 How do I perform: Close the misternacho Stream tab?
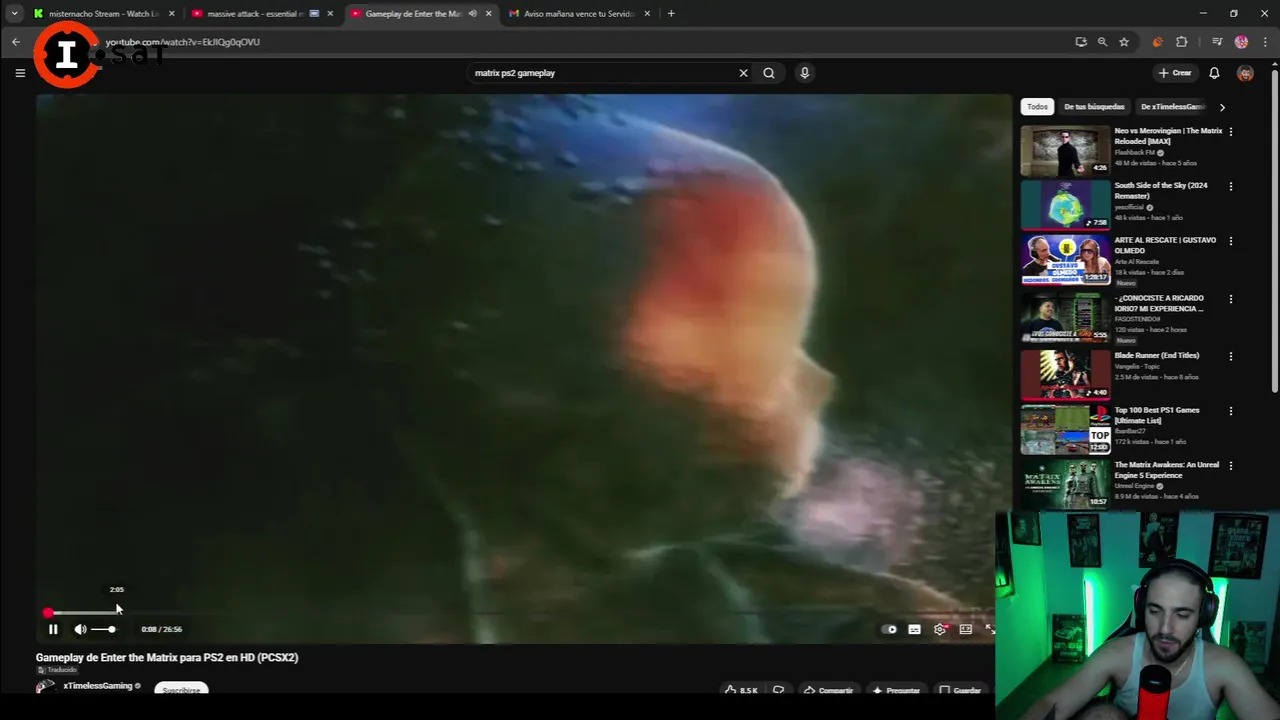[x=172, y=14]
